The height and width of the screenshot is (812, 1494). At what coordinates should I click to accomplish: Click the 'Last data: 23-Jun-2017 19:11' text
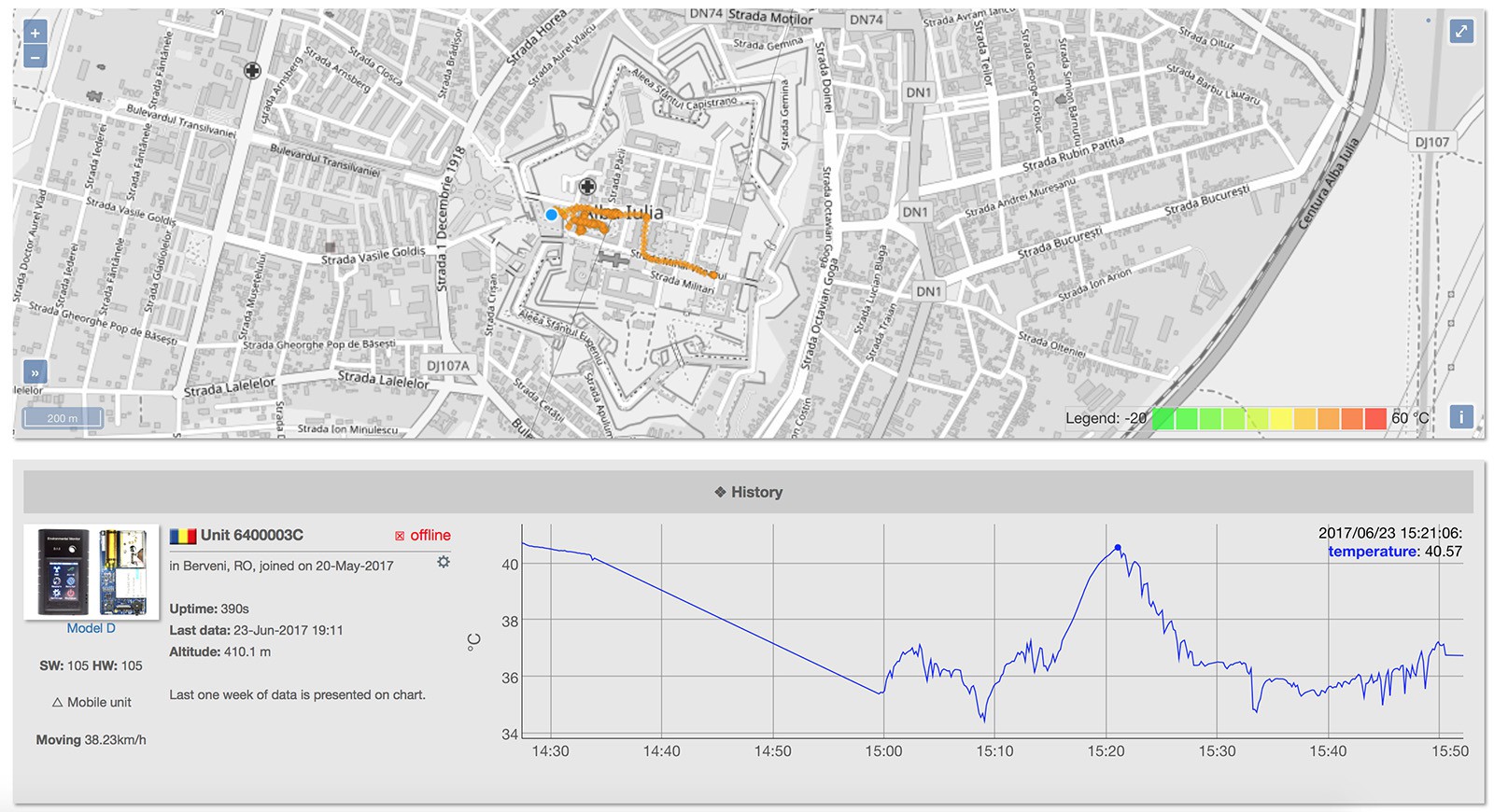(256, 630)
